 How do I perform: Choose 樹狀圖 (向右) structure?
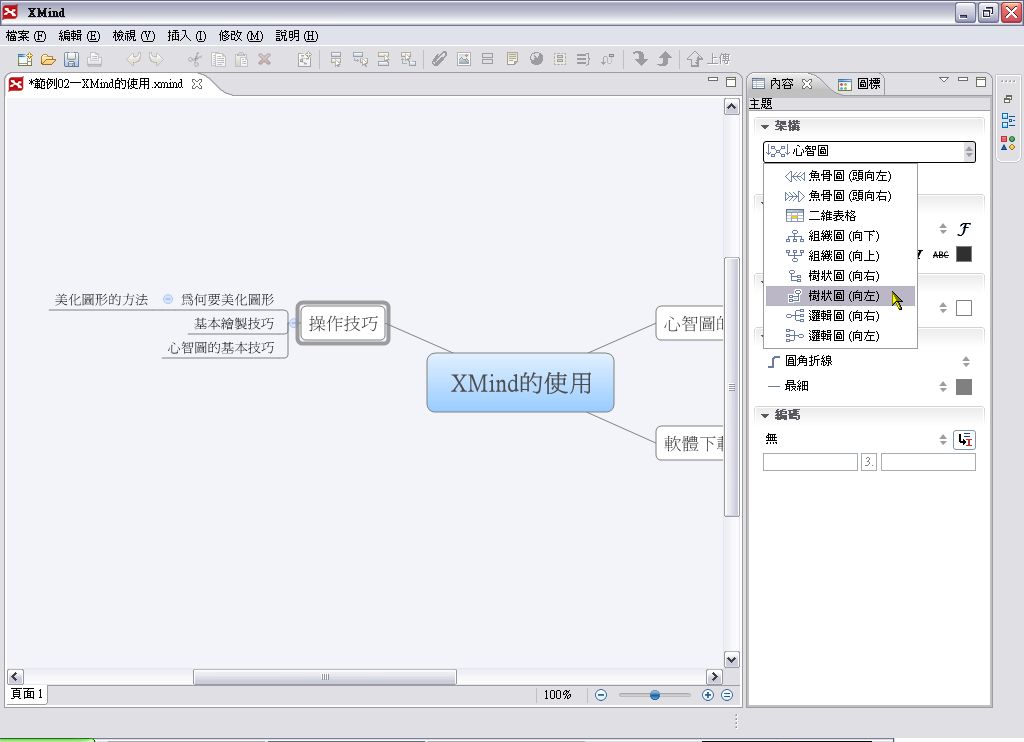tap(840, 276)
